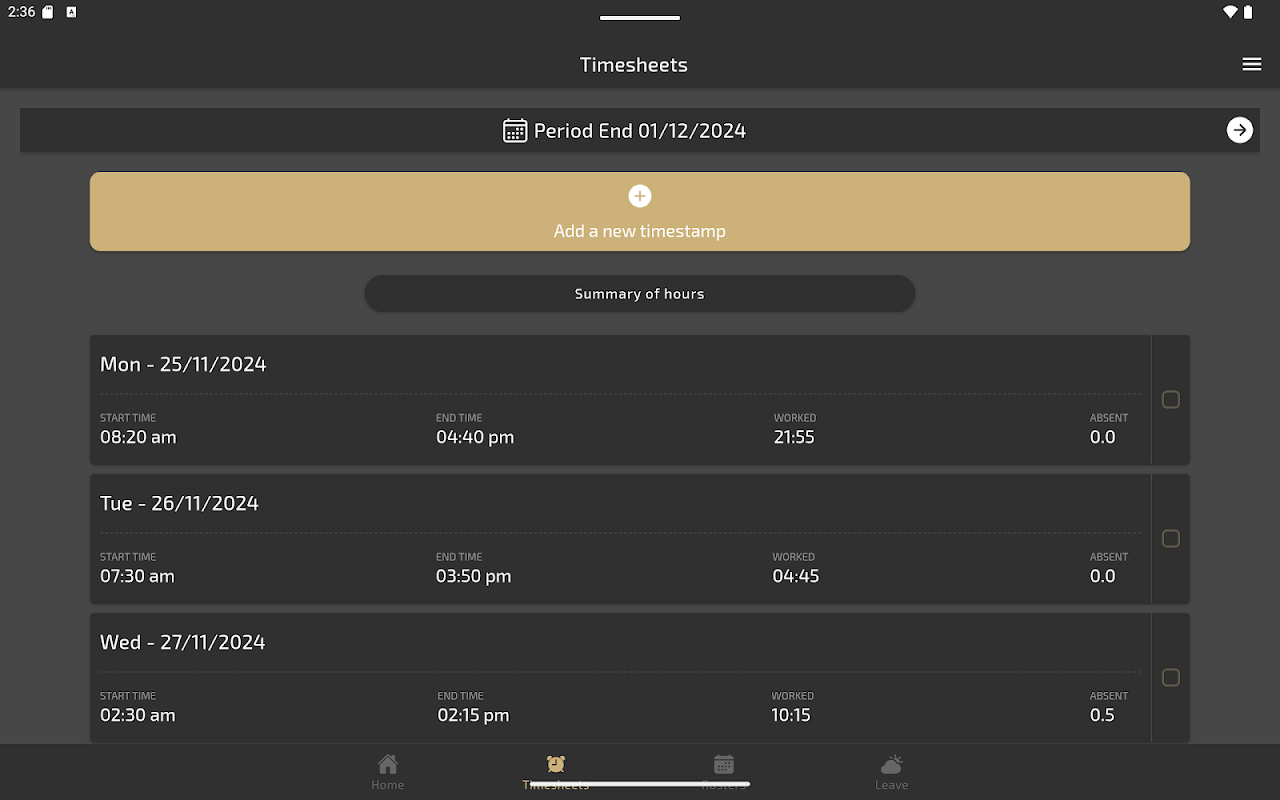The width and height of the screenshot is (1280, 800).
Task: Open the Home house icon
Action: click(388, 764)
